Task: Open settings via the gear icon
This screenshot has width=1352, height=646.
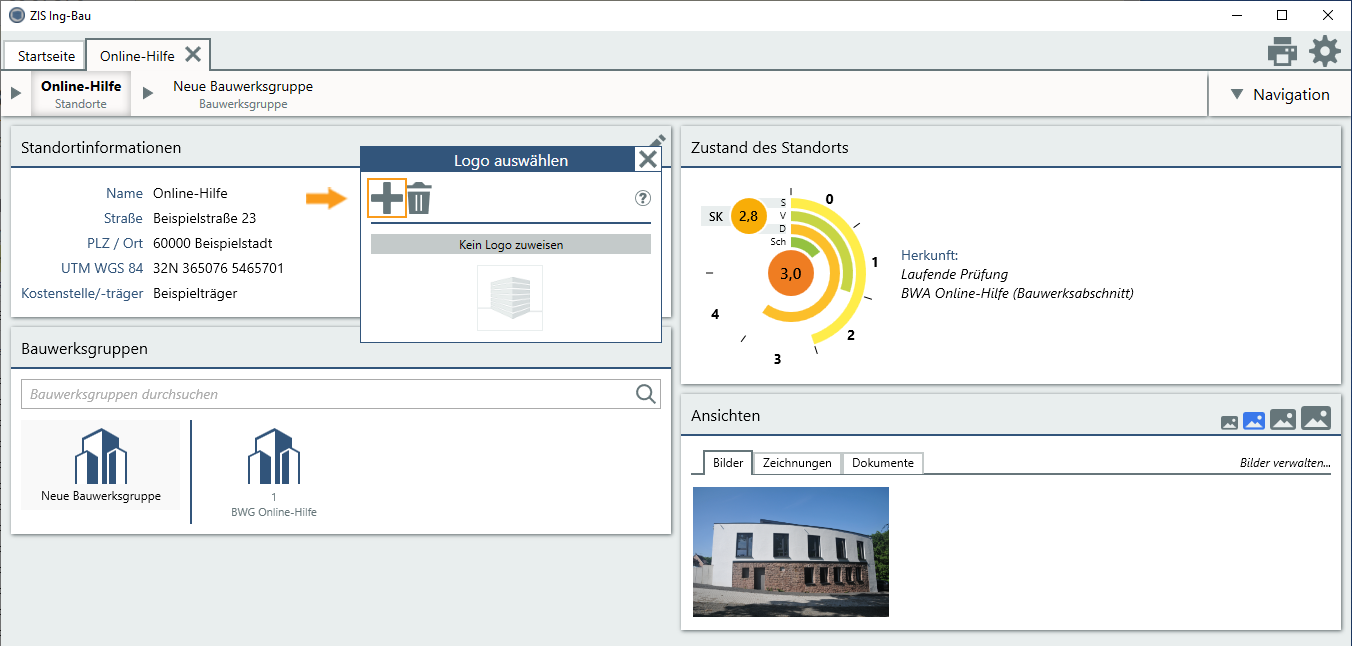Action: point(1325,51)
